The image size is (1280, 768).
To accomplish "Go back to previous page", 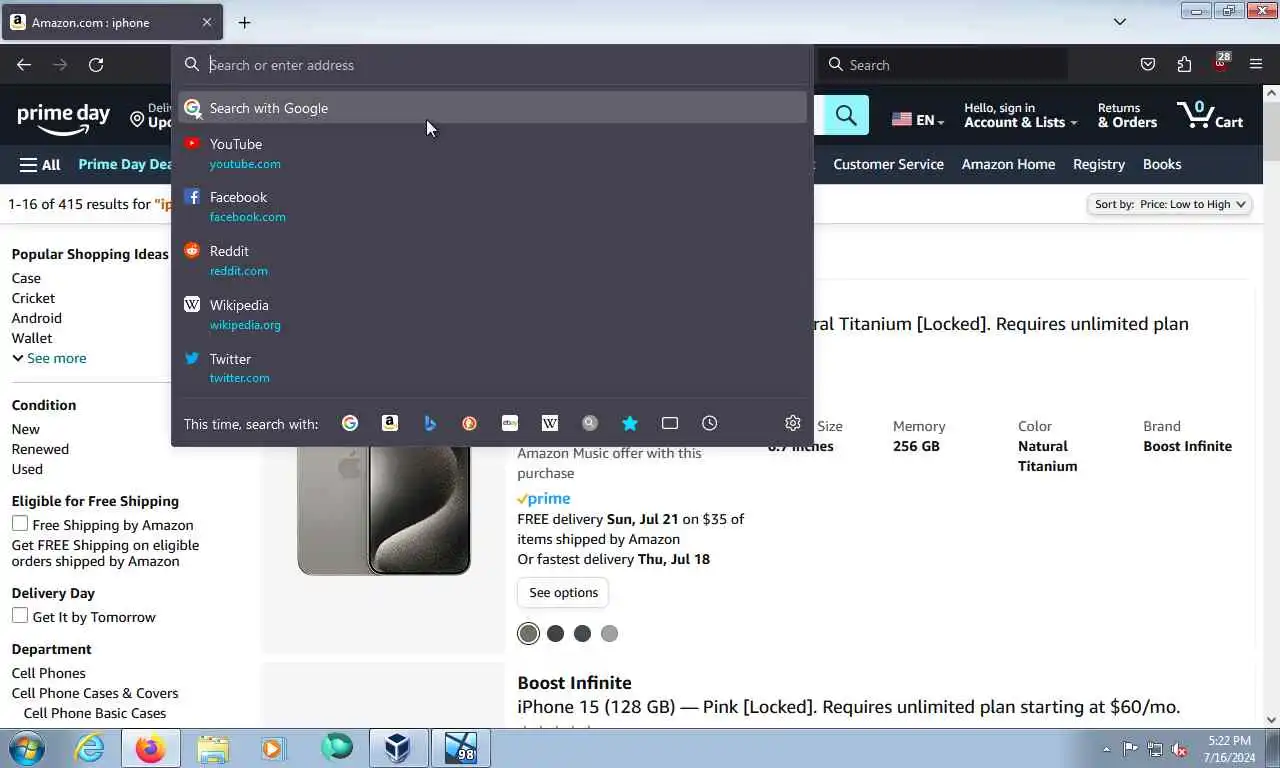I will [24, 64].
